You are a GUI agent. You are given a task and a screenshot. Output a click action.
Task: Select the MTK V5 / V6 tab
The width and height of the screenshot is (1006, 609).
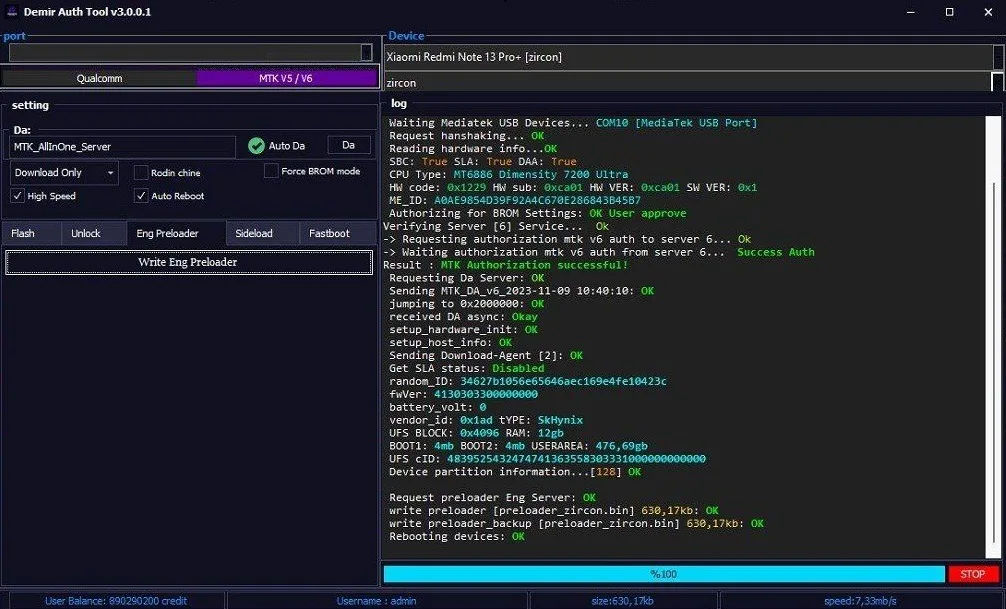pos(286,78)
